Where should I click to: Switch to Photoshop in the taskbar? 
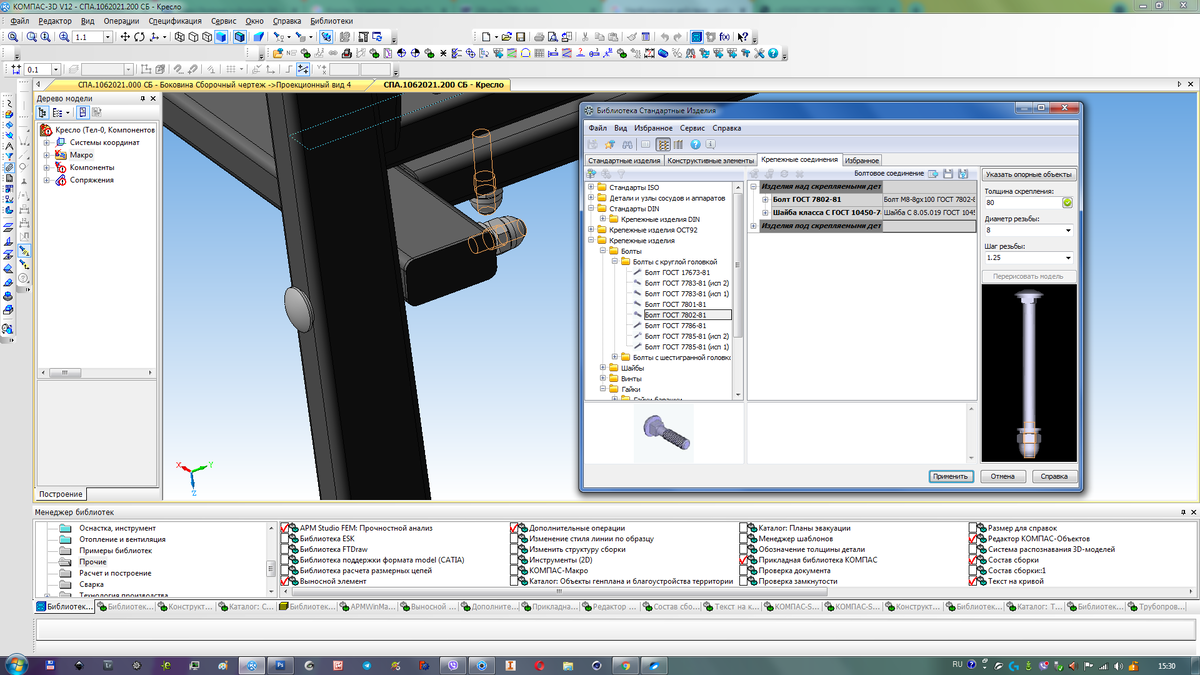tap(280, 664)
